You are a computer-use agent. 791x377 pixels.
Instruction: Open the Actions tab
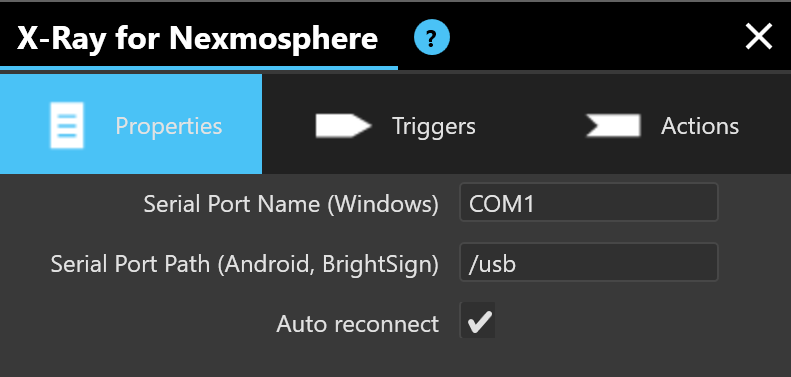tap(660, 124)
